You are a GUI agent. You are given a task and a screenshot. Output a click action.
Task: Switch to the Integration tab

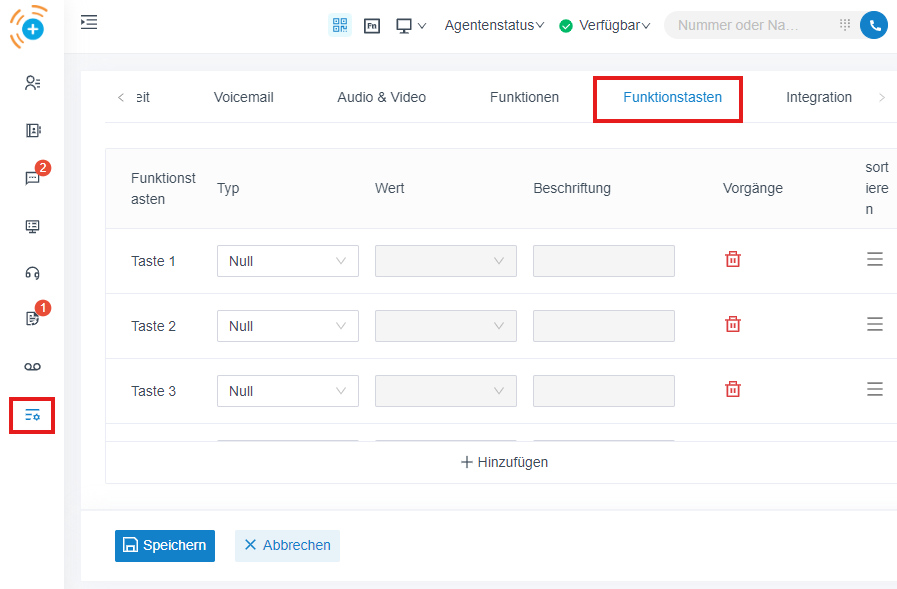click(x=818, y=97)
